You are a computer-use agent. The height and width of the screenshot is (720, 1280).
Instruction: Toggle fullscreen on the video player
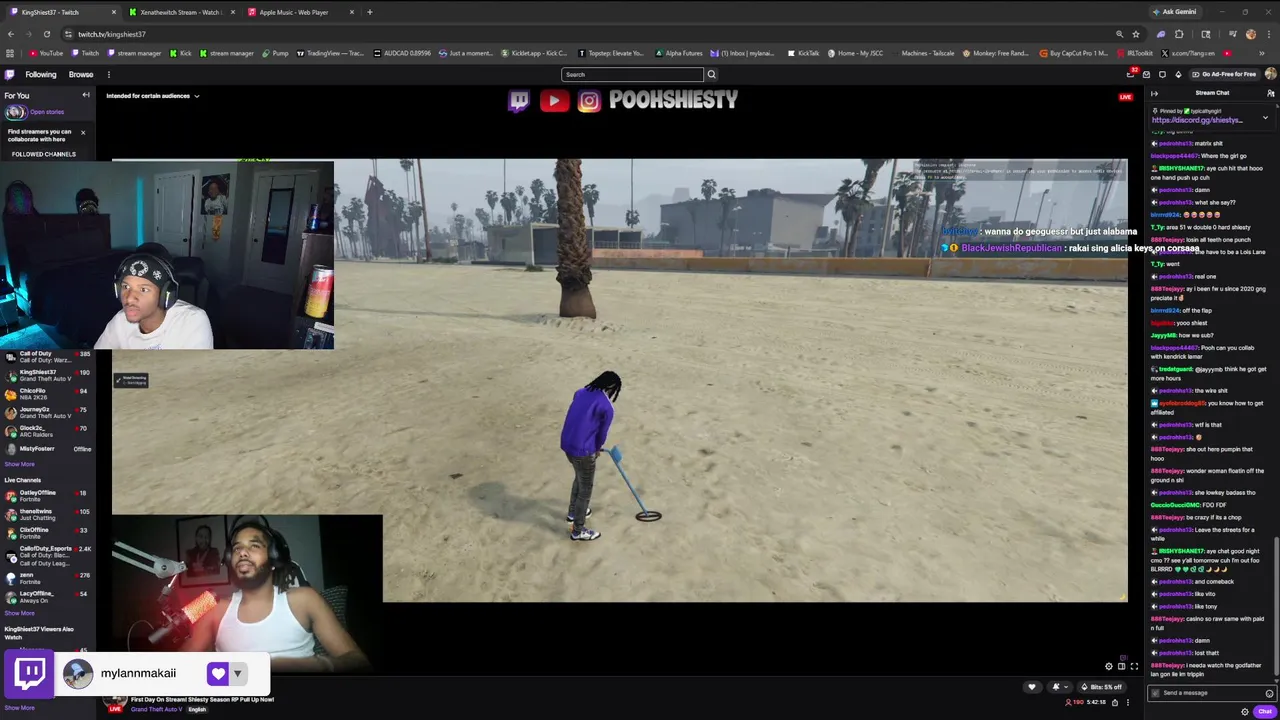tap(1134, 666)
